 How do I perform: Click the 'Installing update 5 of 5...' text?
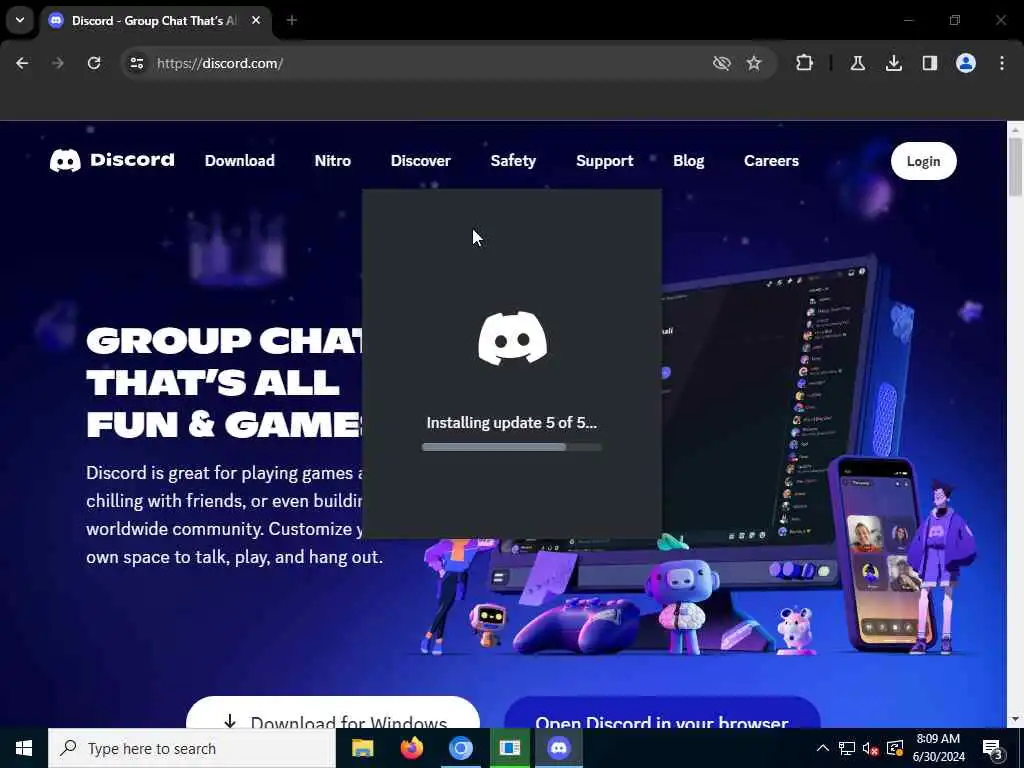[x=511, y=423]
